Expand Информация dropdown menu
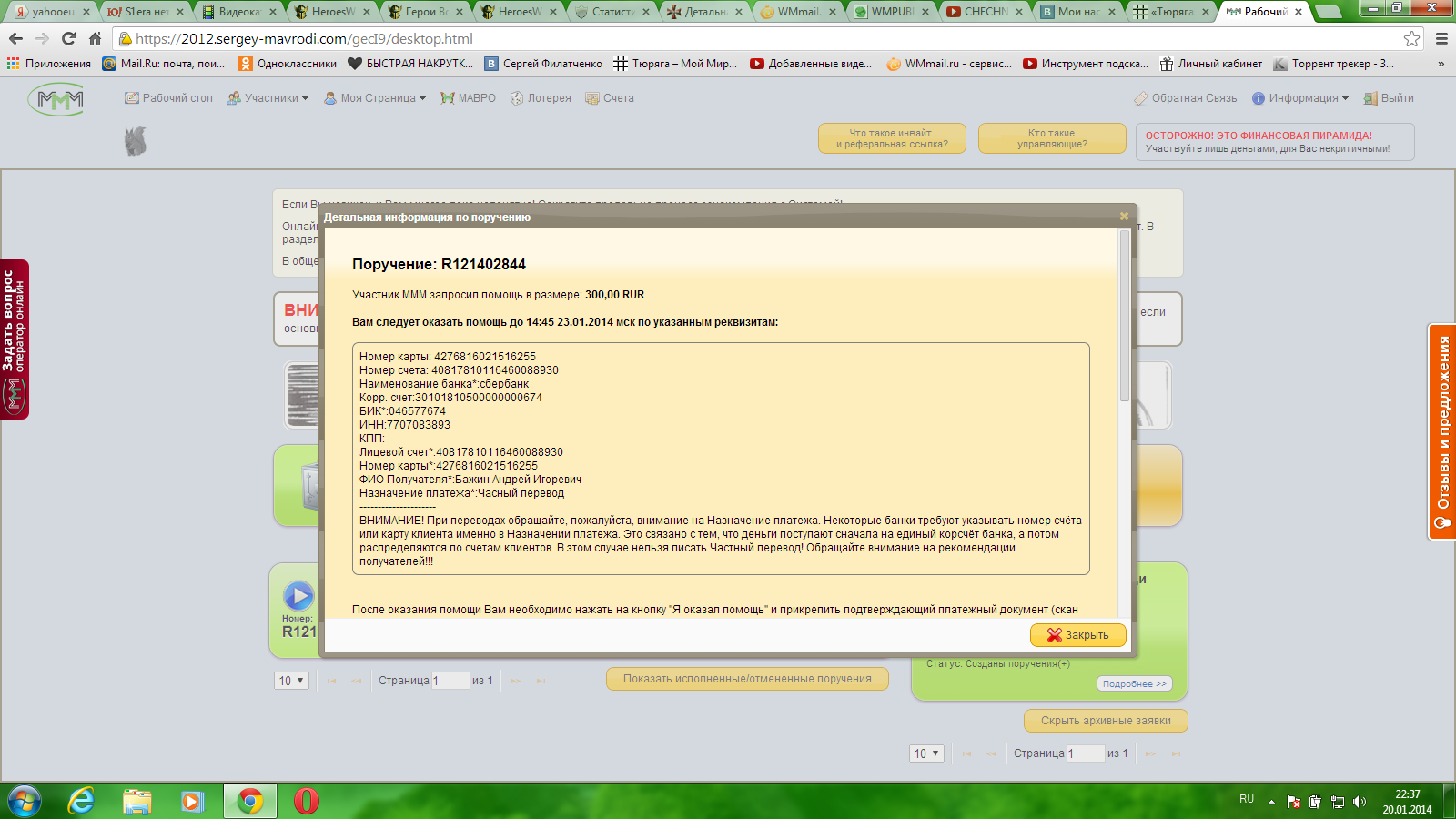Image resolution: width=1456 pixels, height=819 pixels. click(x=1300, y=98)
